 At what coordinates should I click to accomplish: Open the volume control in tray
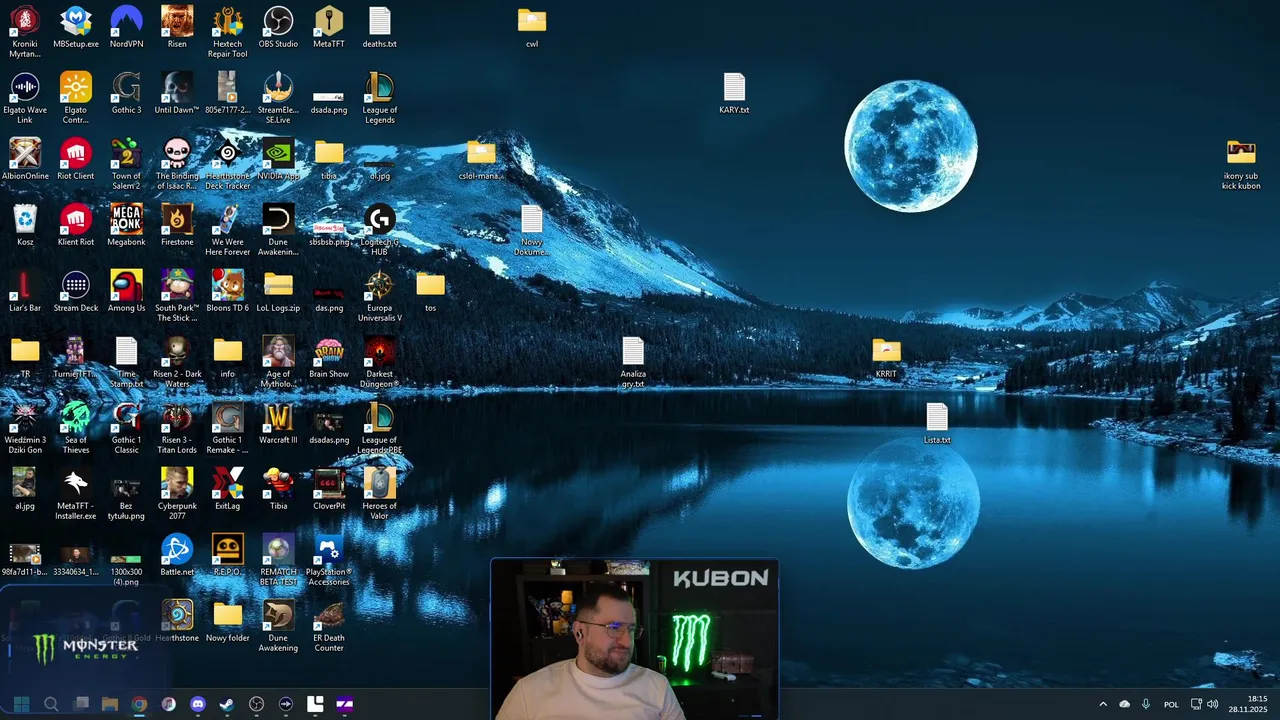coord(1213,704)
